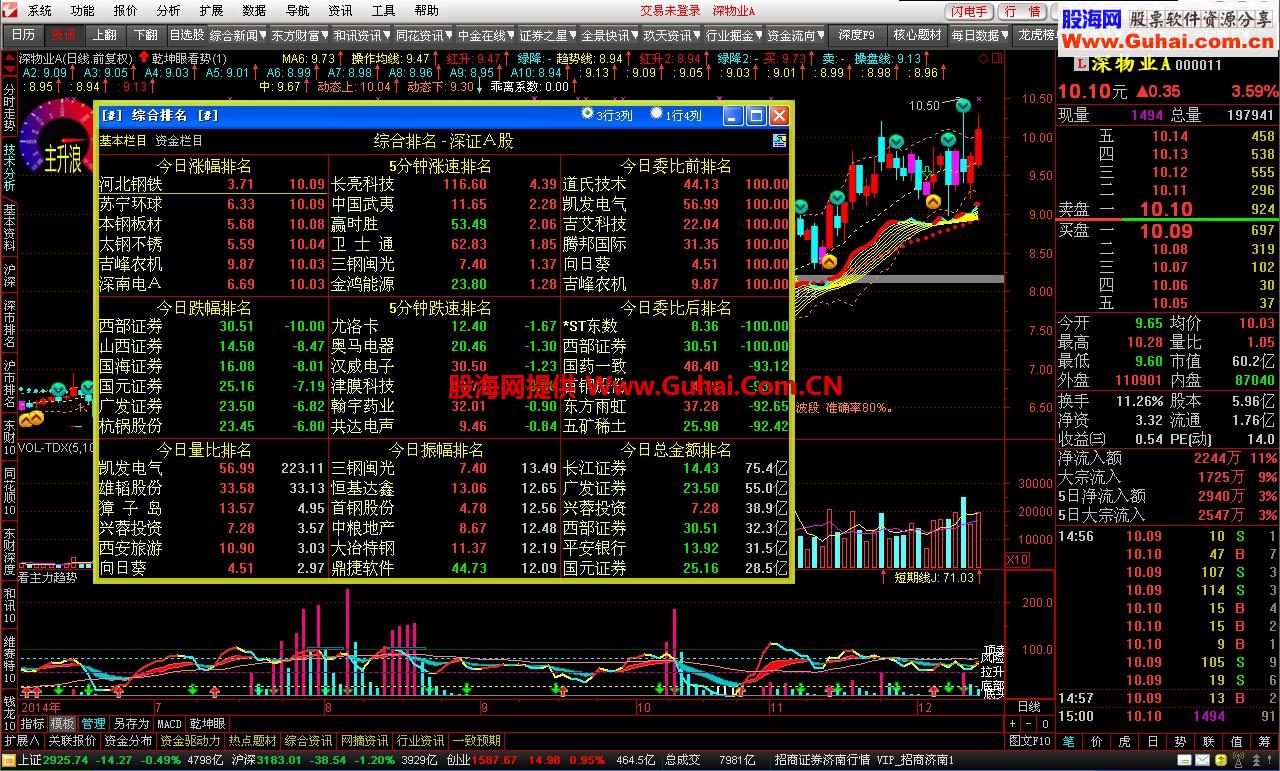
Task: Click the 闪电手 button
Action: click(970, 12)
